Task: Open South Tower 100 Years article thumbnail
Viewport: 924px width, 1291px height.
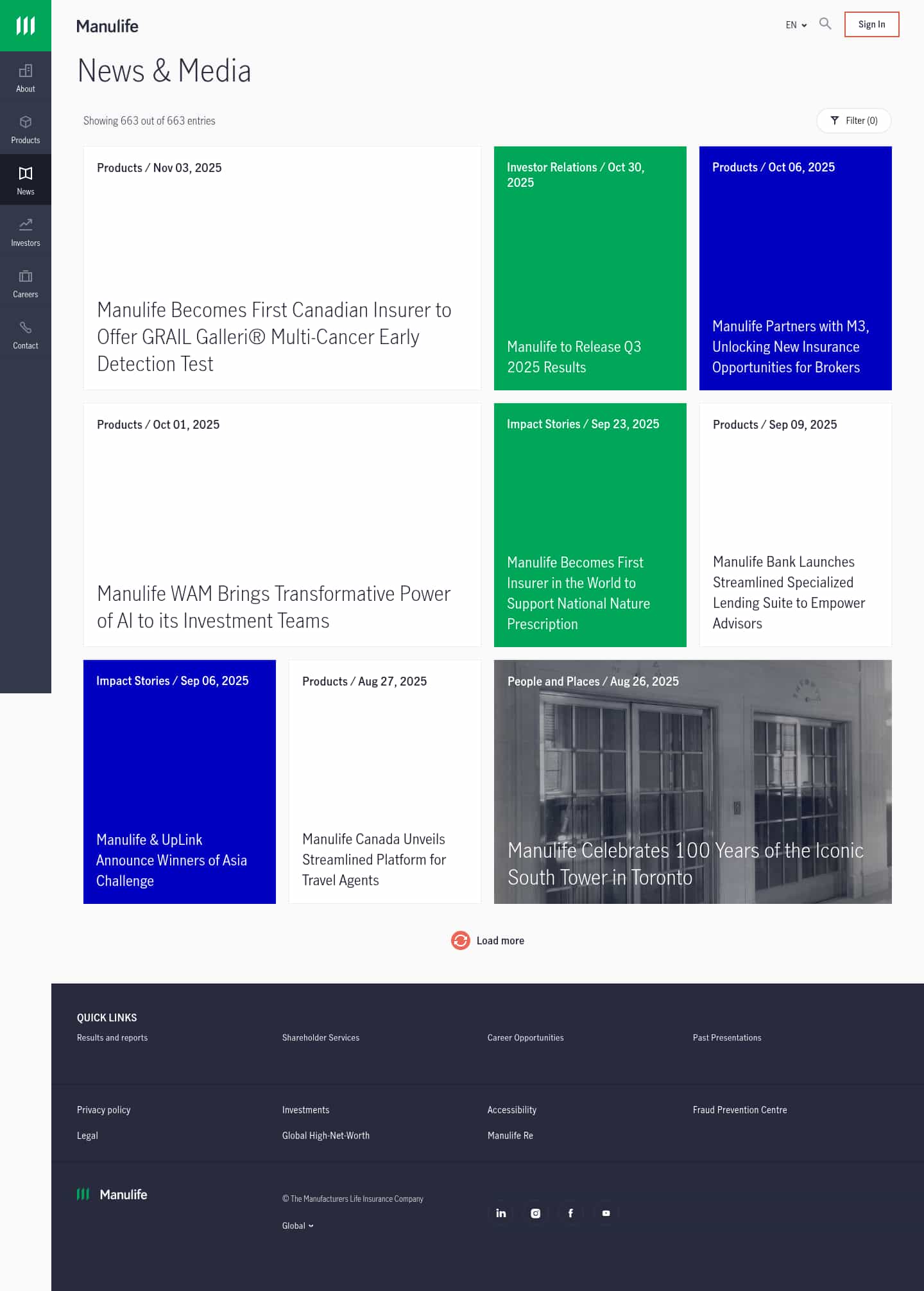Action: (x=693, y=782)
